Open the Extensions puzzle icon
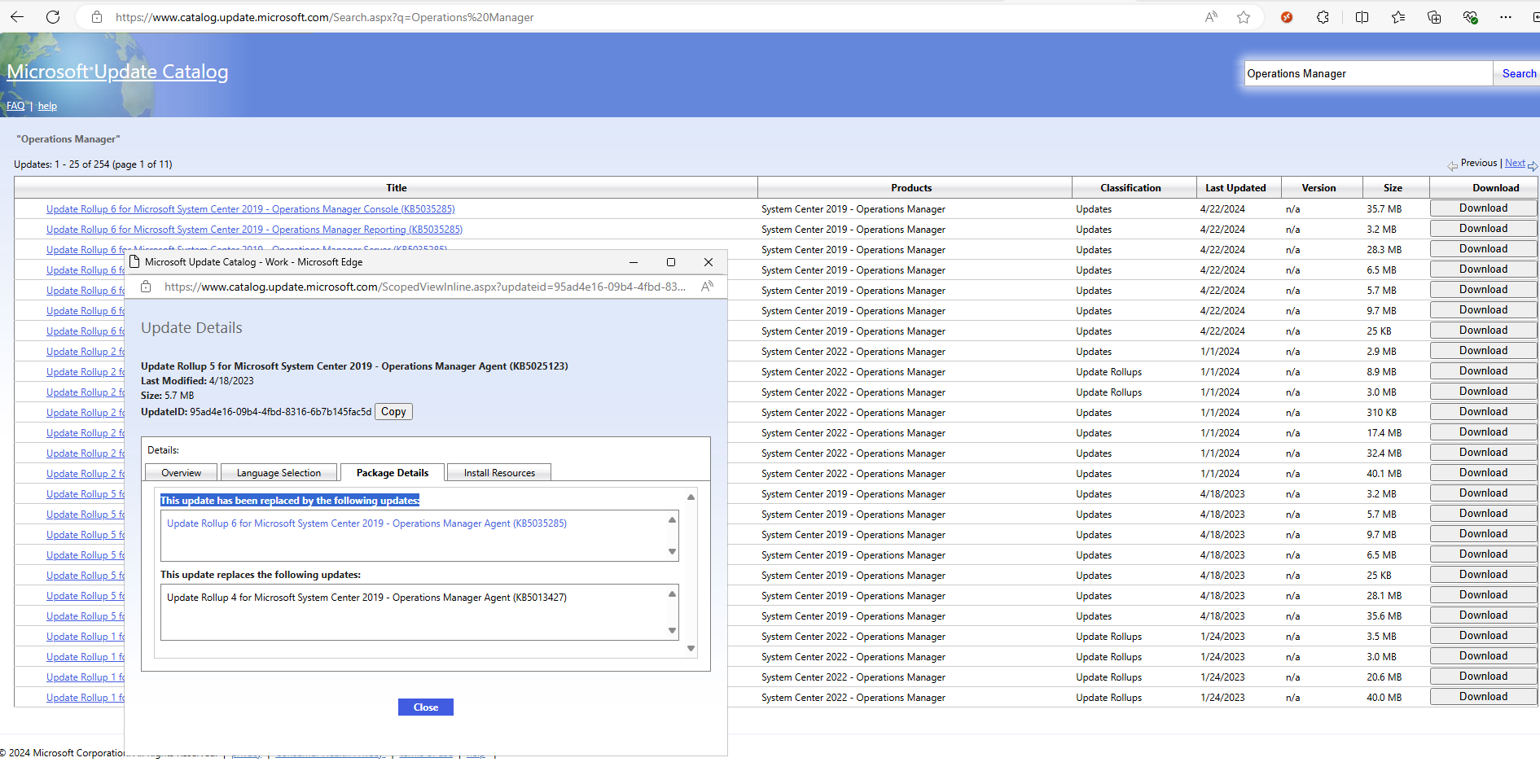Screen dimensions: 1540x784 [x=1323, y=17]
